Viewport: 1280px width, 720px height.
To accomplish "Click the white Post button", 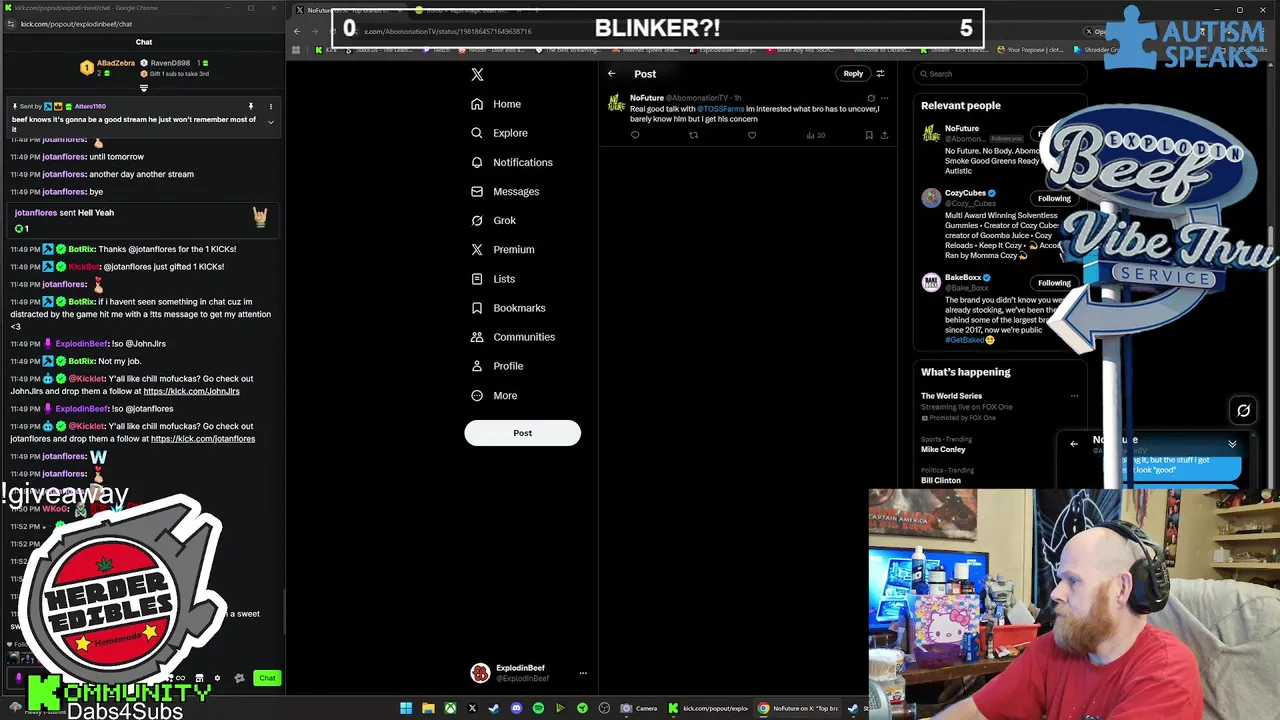I will coord(522,433).
